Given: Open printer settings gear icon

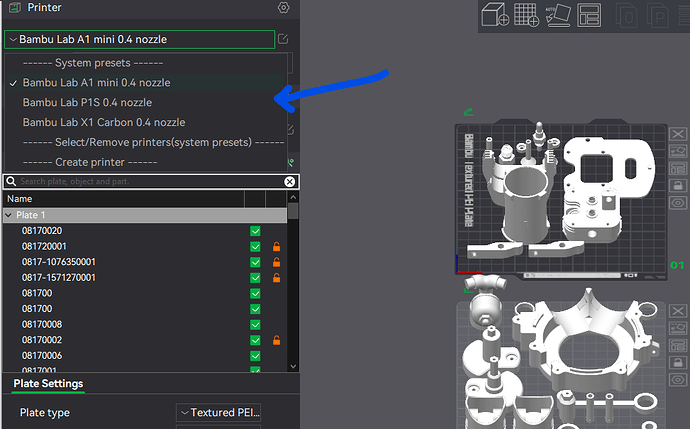Looking at the screenshot, I should (x=284, y=7).
